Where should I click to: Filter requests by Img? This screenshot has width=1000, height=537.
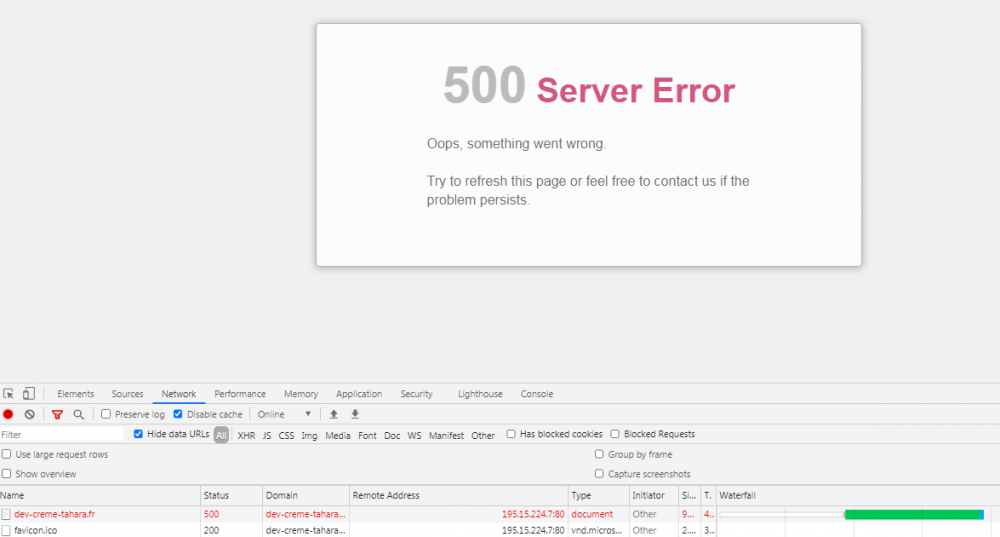click(x=309, y=436)
